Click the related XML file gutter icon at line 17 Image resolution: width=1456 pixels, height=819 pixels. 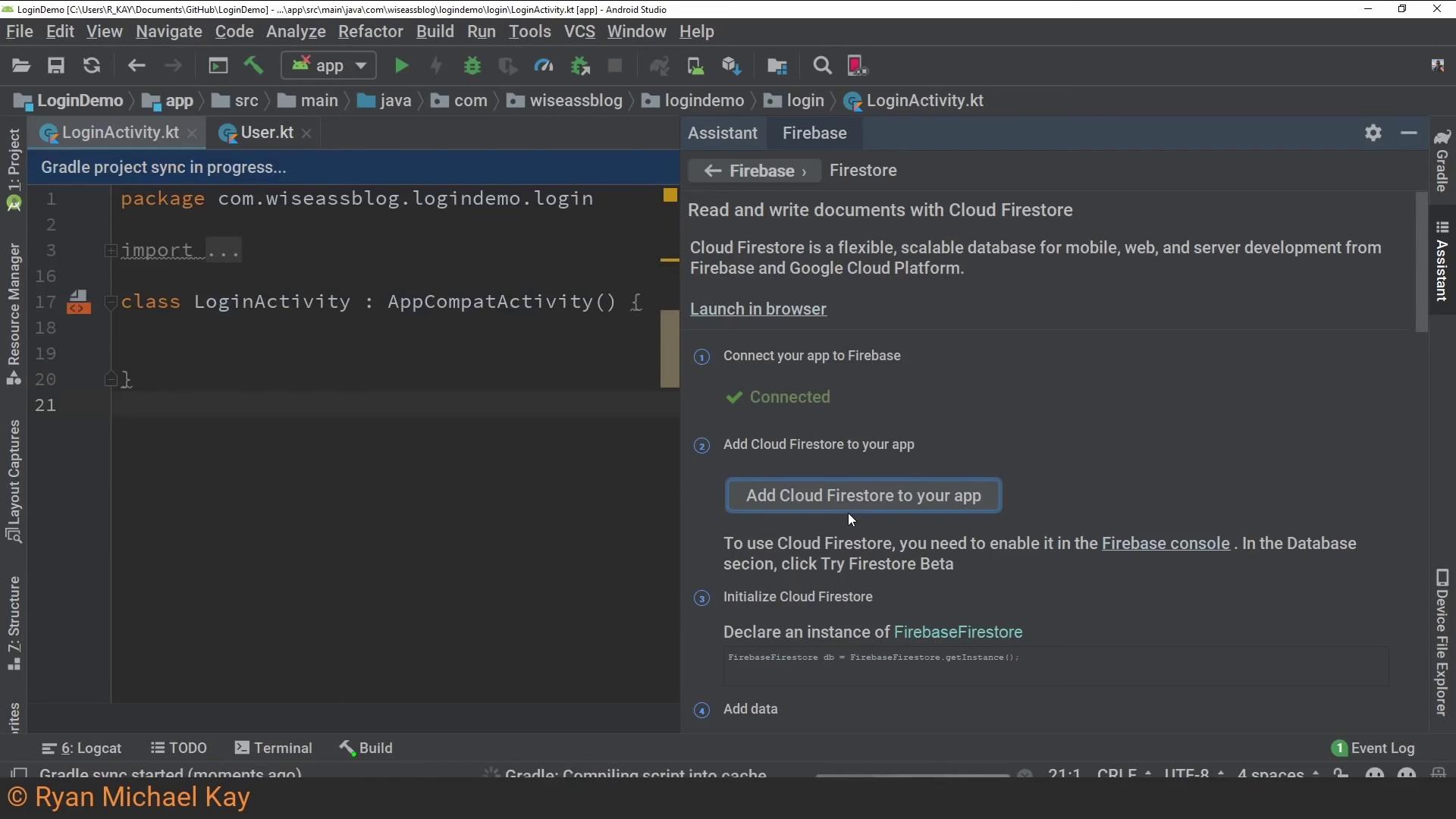point(79,302)
